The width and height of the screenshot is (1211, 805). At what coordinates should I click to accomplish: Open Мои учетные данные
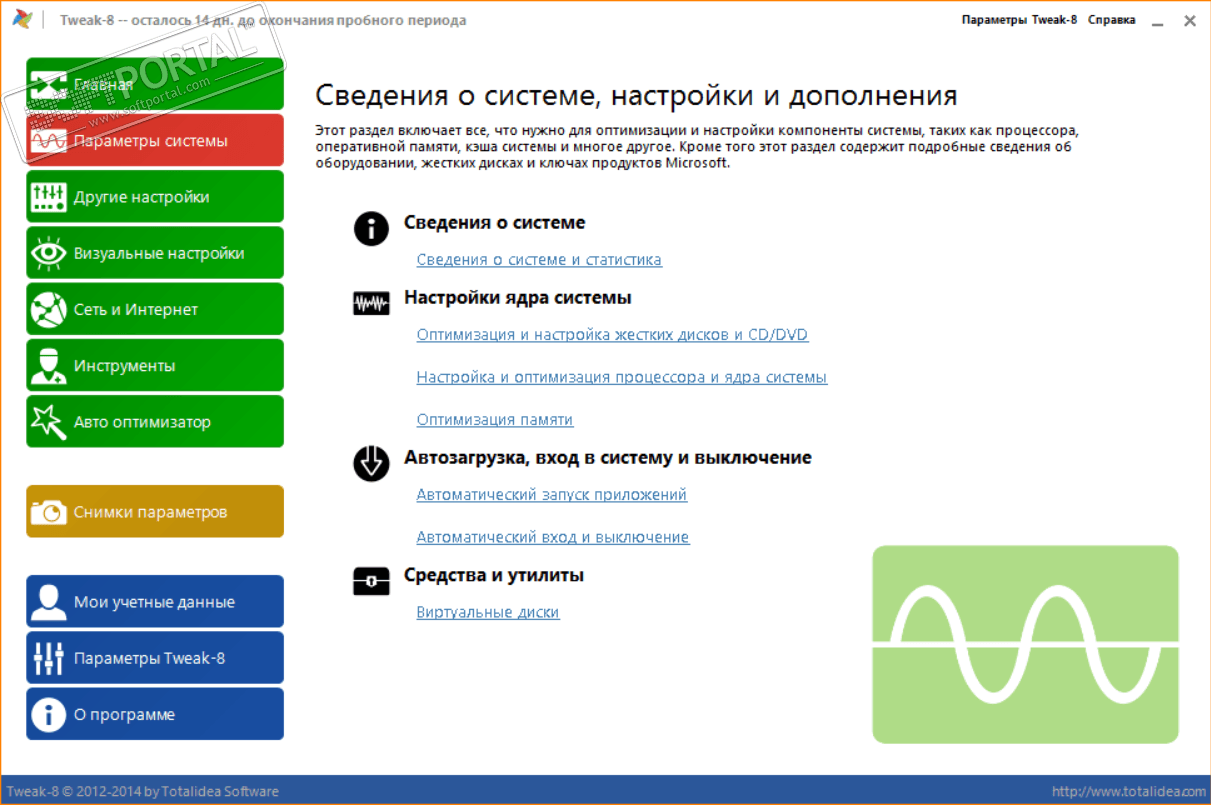pos(155,601)
